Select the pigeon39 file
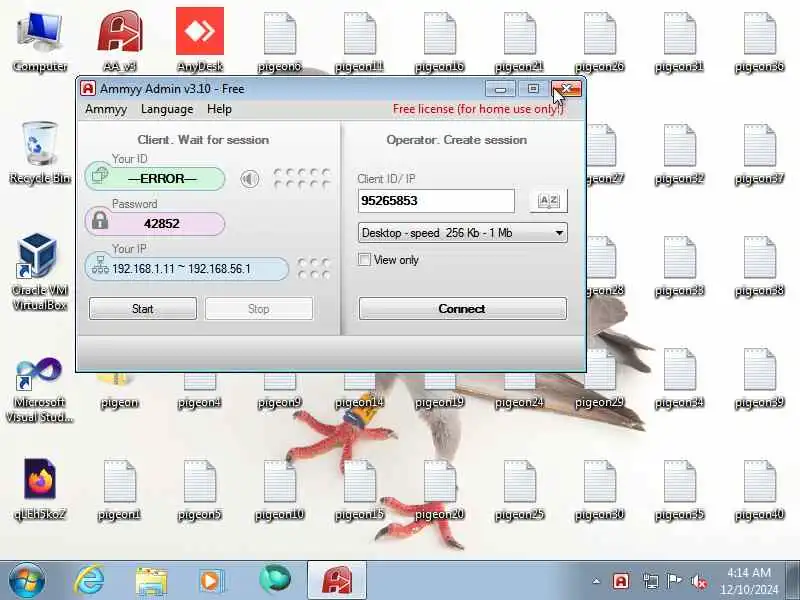This screenshot has width=800, height=600. (760, 379)
